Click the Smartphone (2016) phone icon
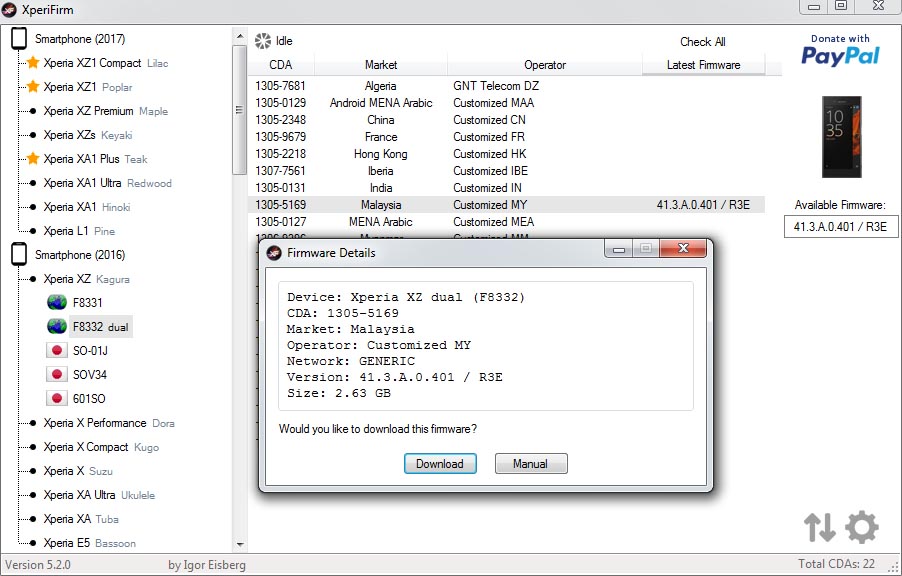This screenshot has width=902, height=576. pos(19,254)
